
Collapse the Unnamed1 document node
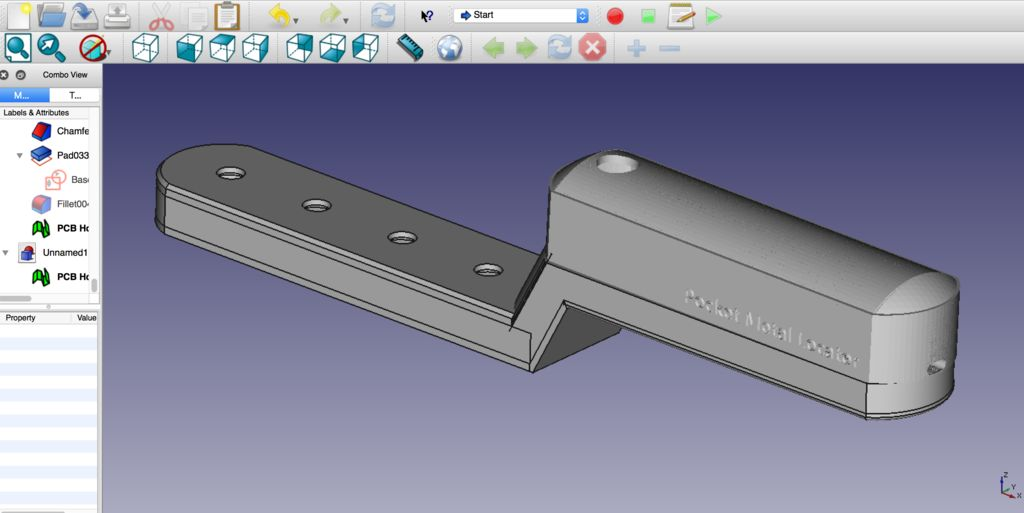6,253
